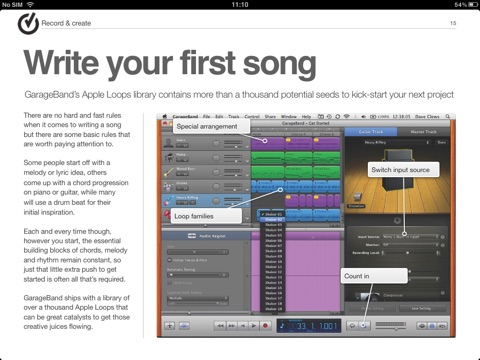Viewport: 480px width, 360px height.
Task: Click the rewind transport button
Action: click(220, 326)
